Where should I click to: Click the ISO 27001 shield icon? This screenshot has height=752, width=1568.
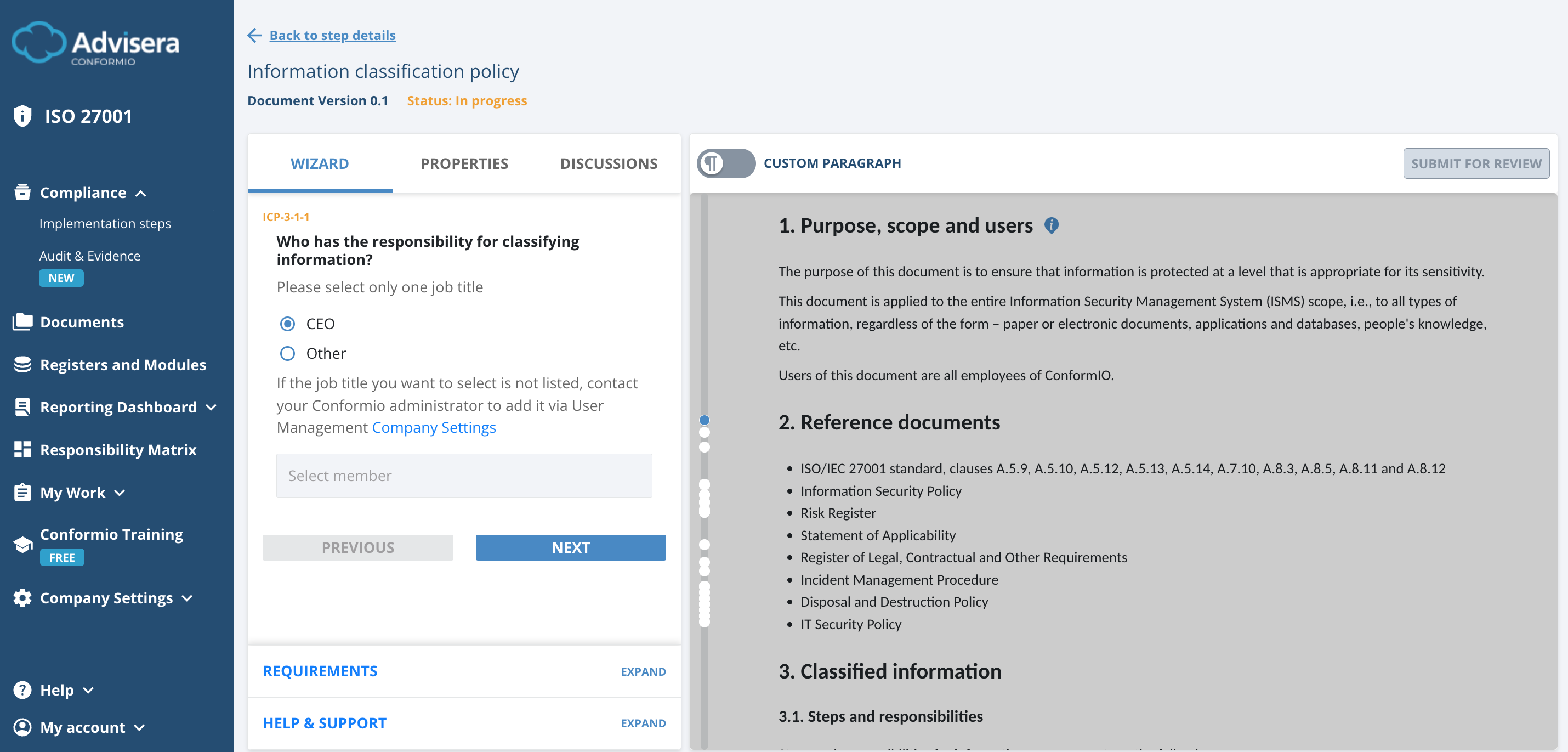22,115
